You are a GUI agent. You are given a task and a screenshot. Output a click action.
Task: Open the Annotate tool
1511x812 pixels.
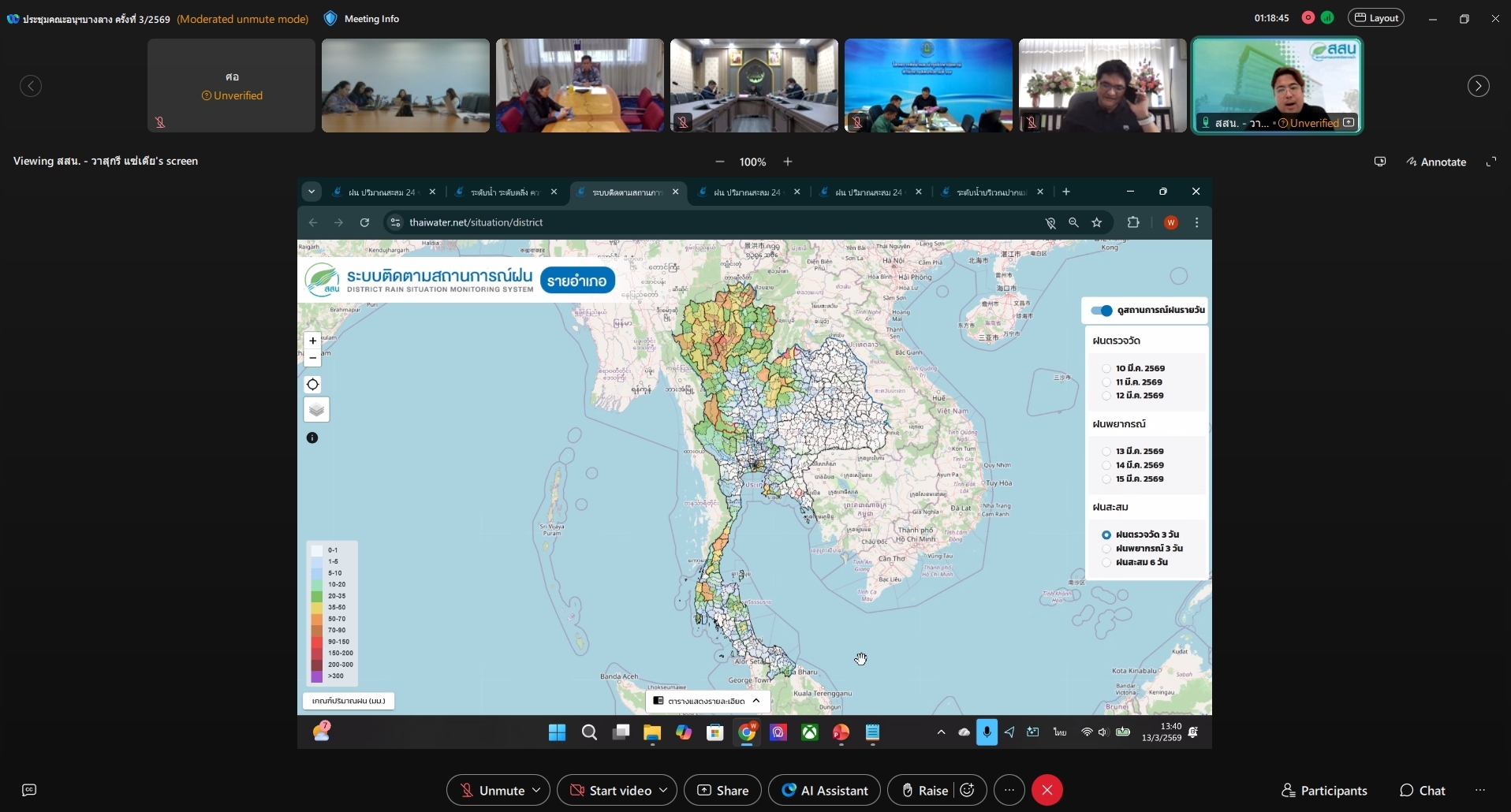click(x=1435, y=162)
